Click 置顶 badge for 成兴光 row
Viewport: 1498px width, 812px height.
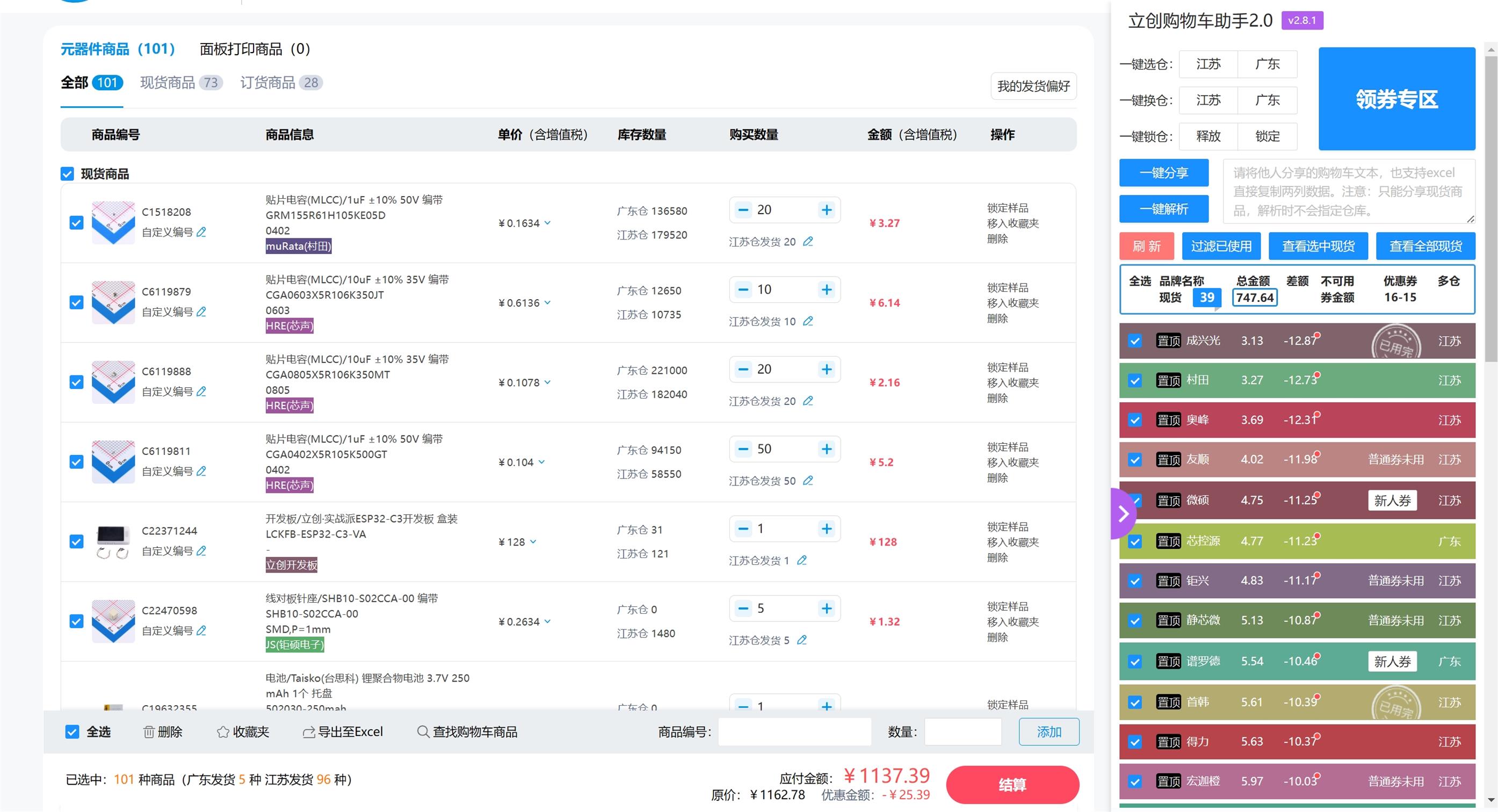pos(1168,340)
